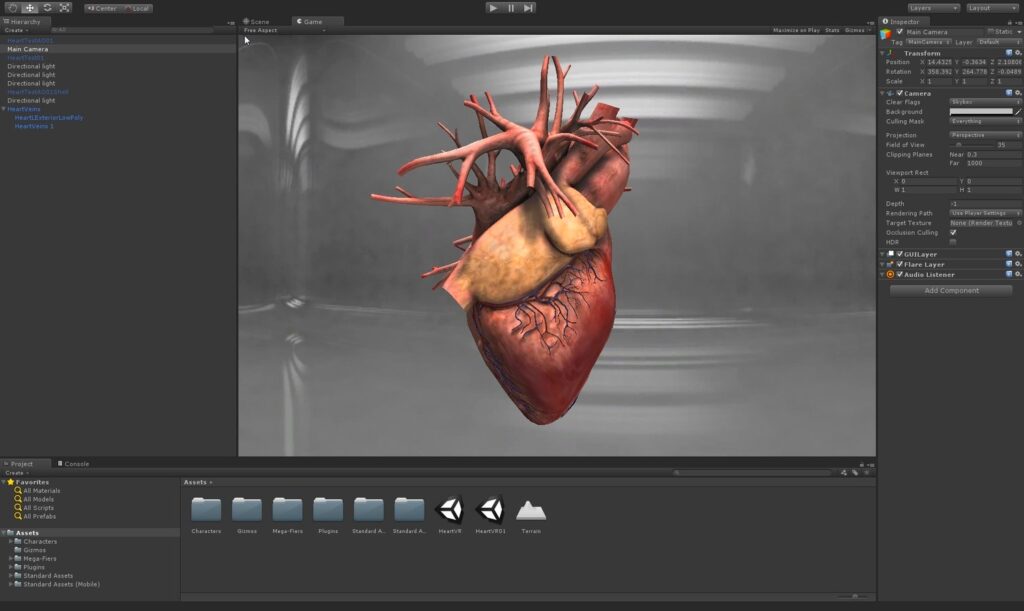
Task: Select the Hand tool in toolbar
Action: pos(12,8)
